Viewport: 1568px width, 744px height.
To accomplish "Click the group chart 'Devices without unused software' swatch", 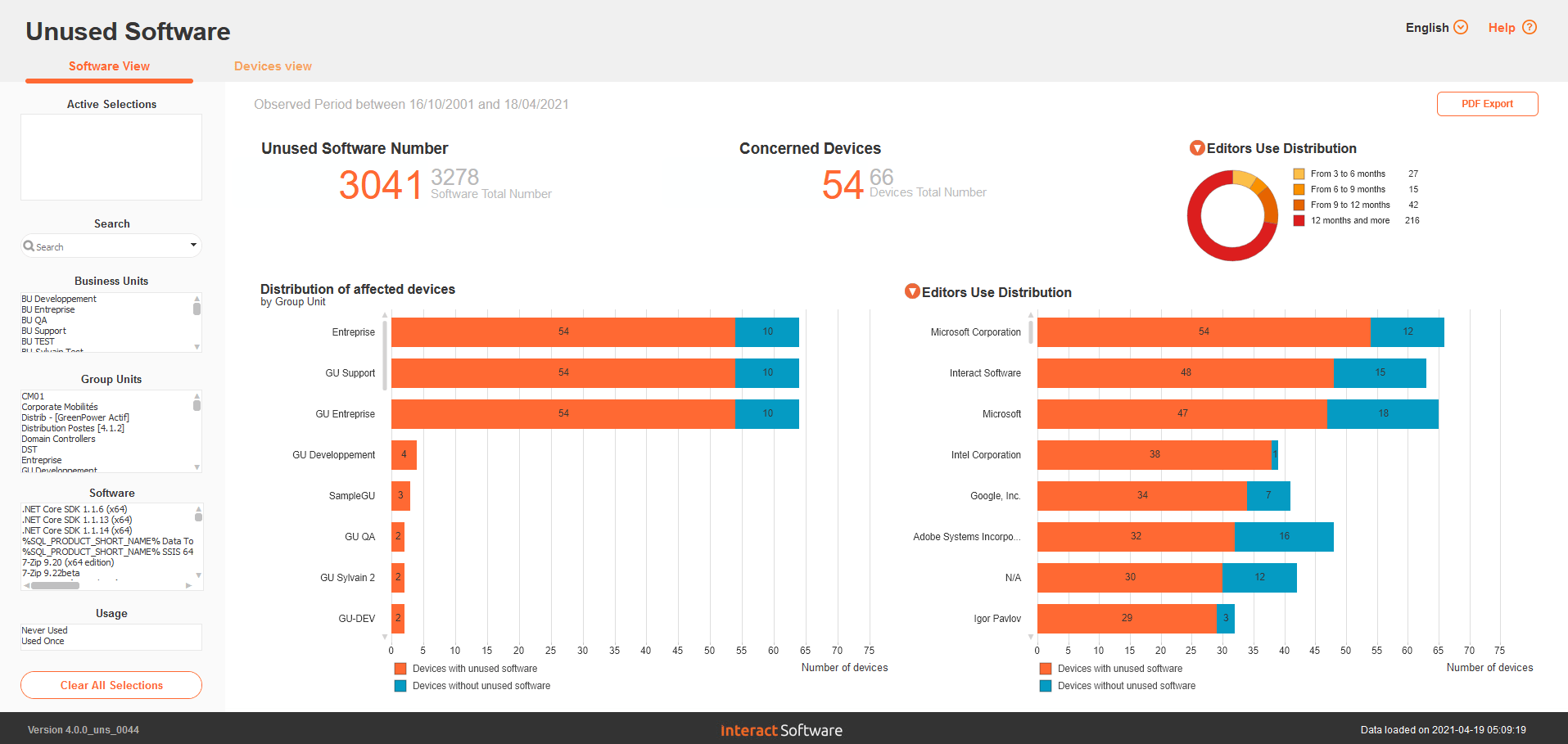I will tap(400, 686).
